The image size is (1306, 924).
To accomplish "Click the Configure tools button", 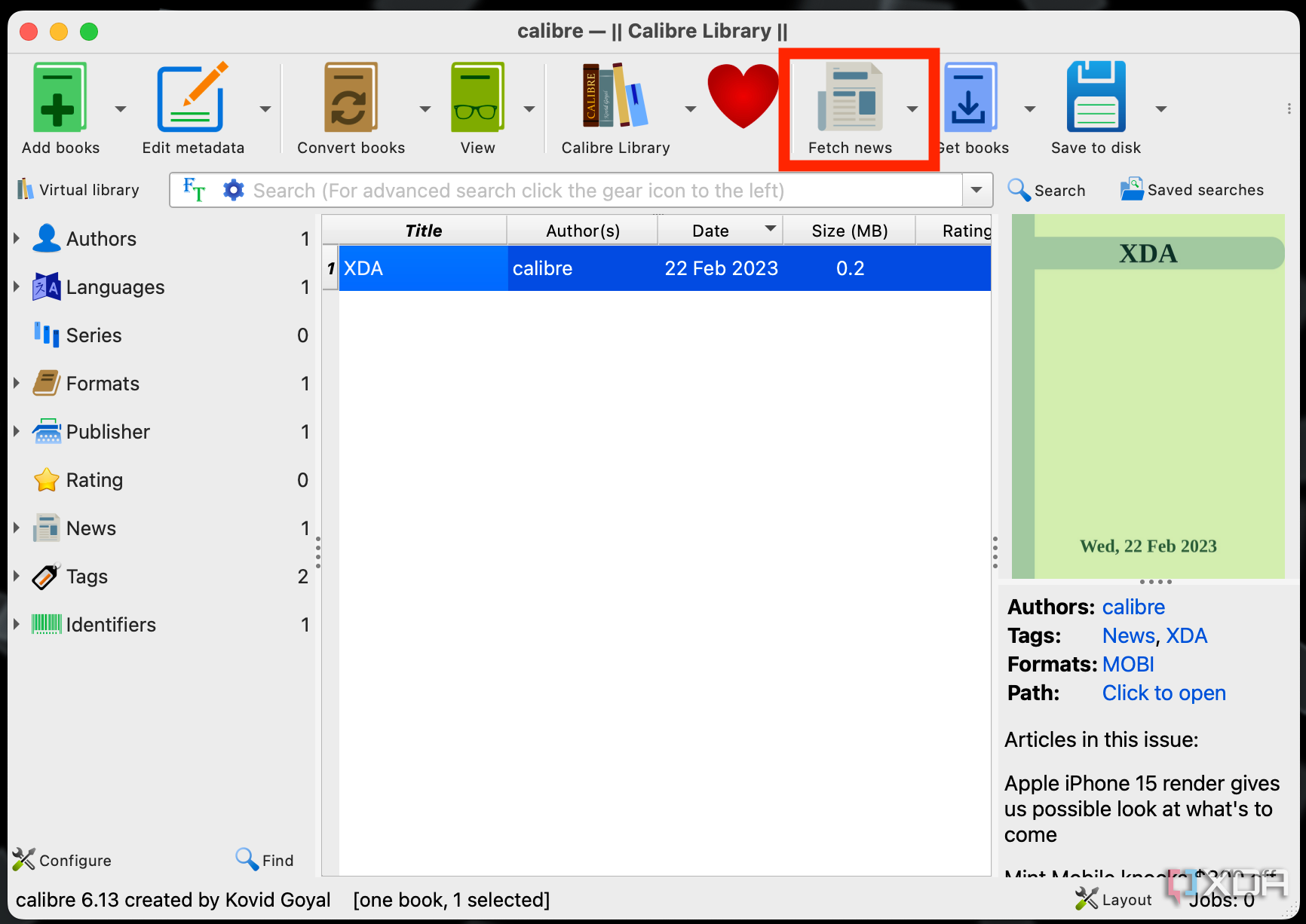I will (62, 860).
